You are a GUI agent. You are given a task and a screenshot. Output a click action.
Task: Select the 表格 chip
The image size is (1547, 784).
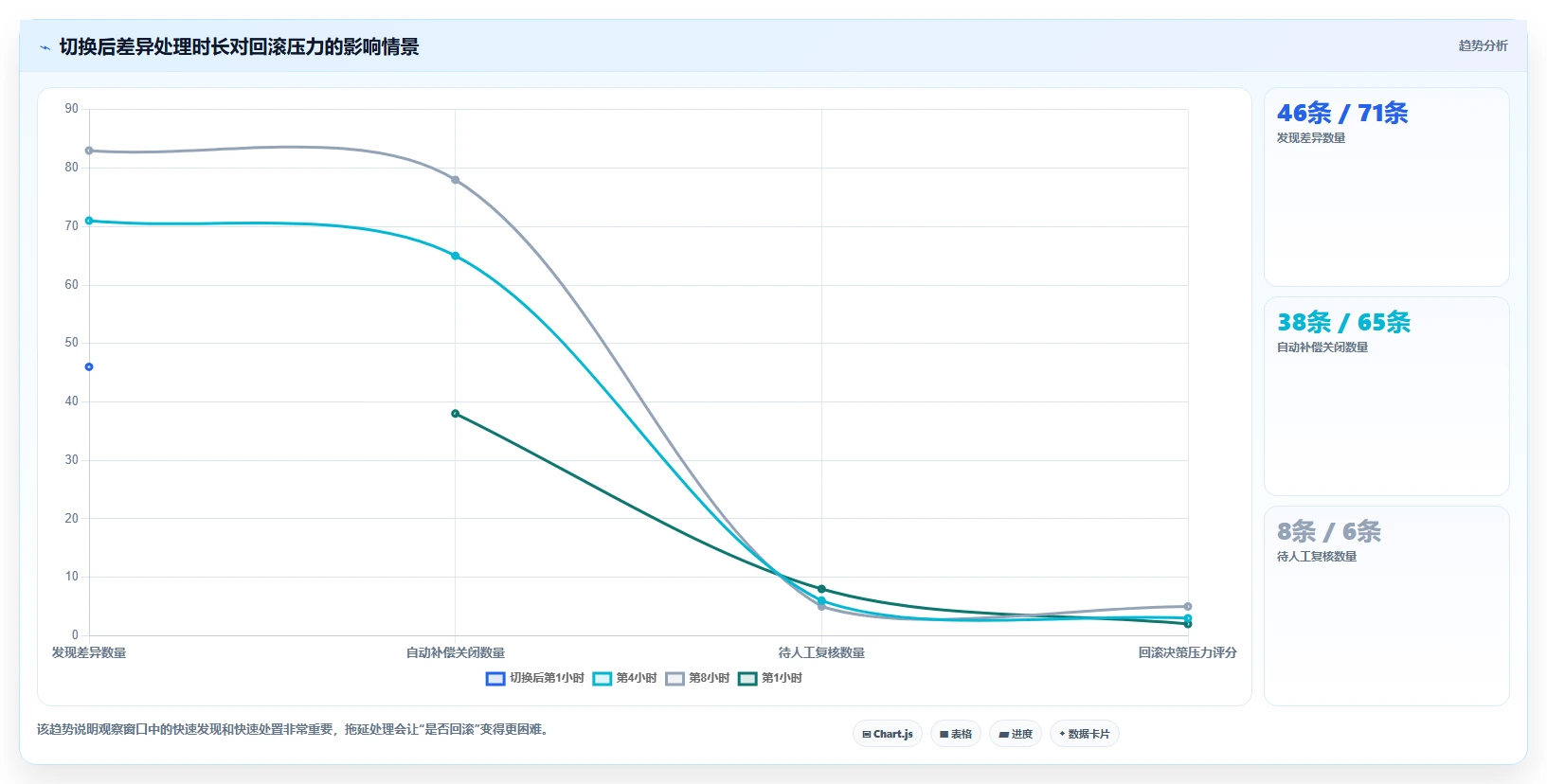pos(956,734)
